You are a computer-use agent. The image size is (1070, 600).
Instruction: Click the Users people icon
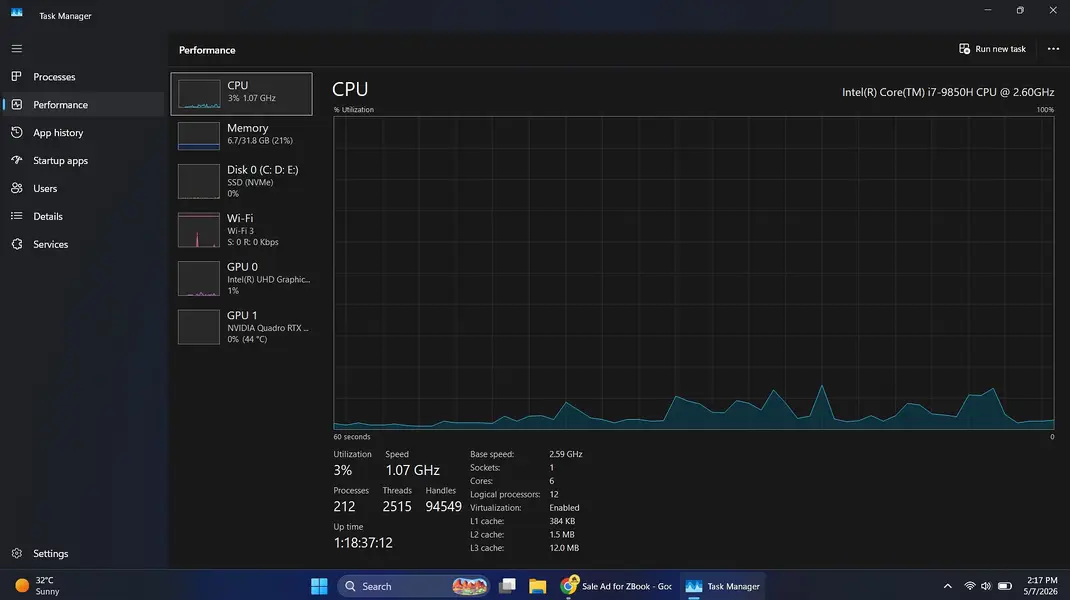[x=16, y=188]
